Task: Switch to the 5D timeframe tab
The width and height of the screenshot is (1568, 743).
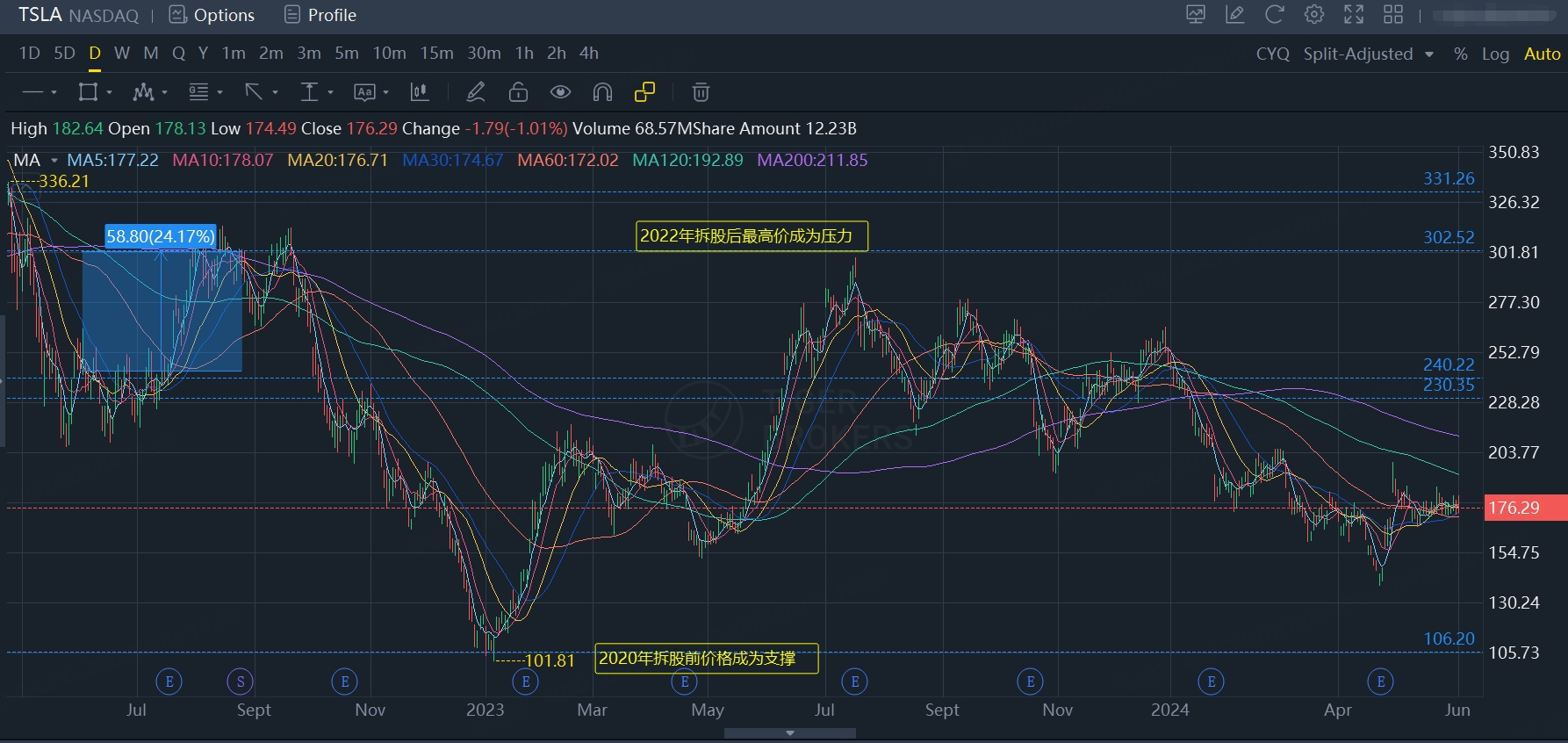Action: (x=64, y=53)
